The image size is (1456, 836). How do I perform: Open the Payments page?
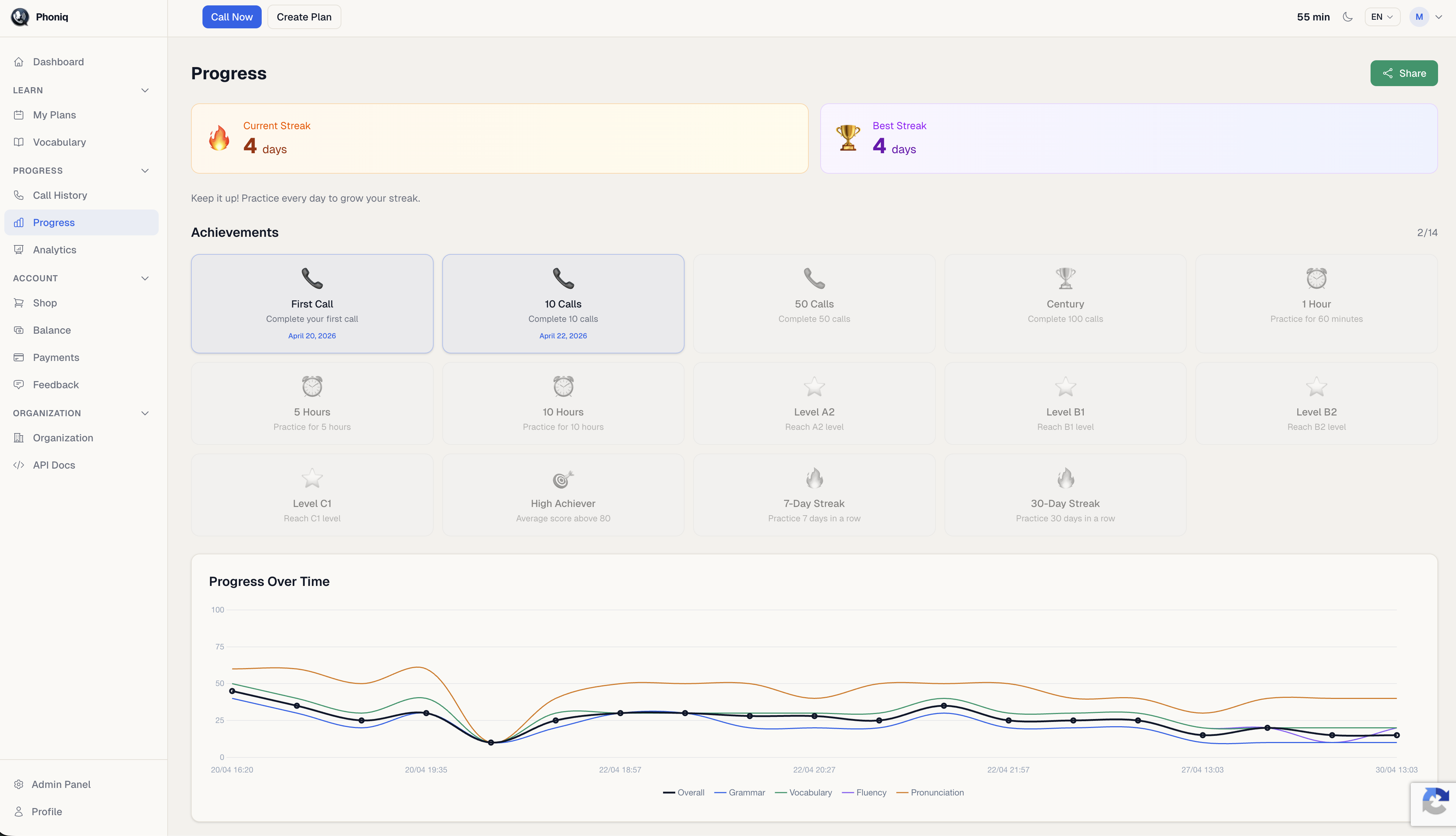click(81, 357)
